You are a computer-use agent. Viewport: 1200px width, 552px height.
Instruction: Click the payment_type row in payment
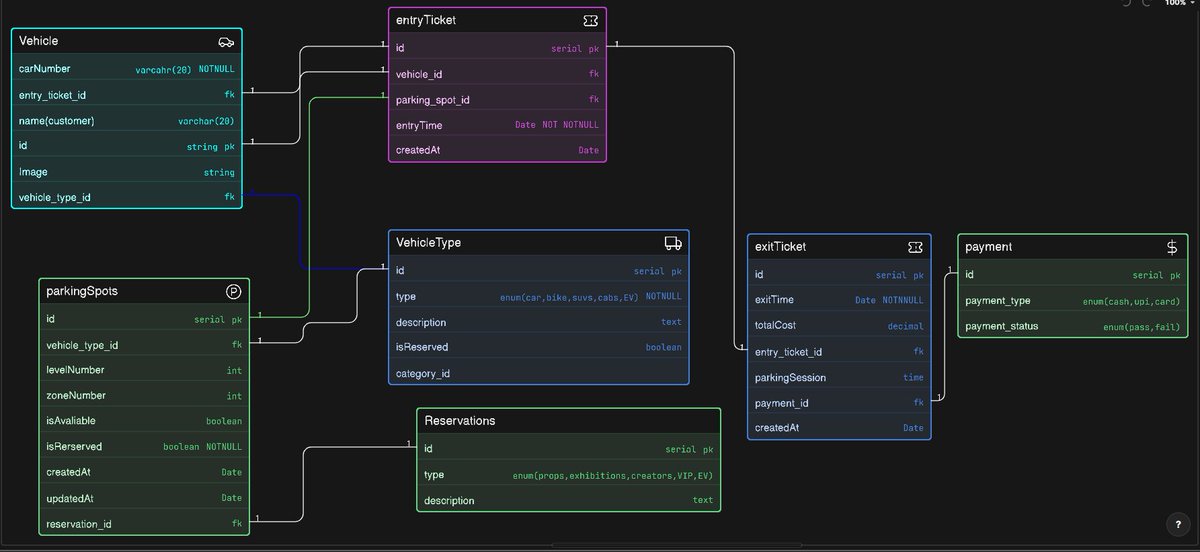(1073, 301)
